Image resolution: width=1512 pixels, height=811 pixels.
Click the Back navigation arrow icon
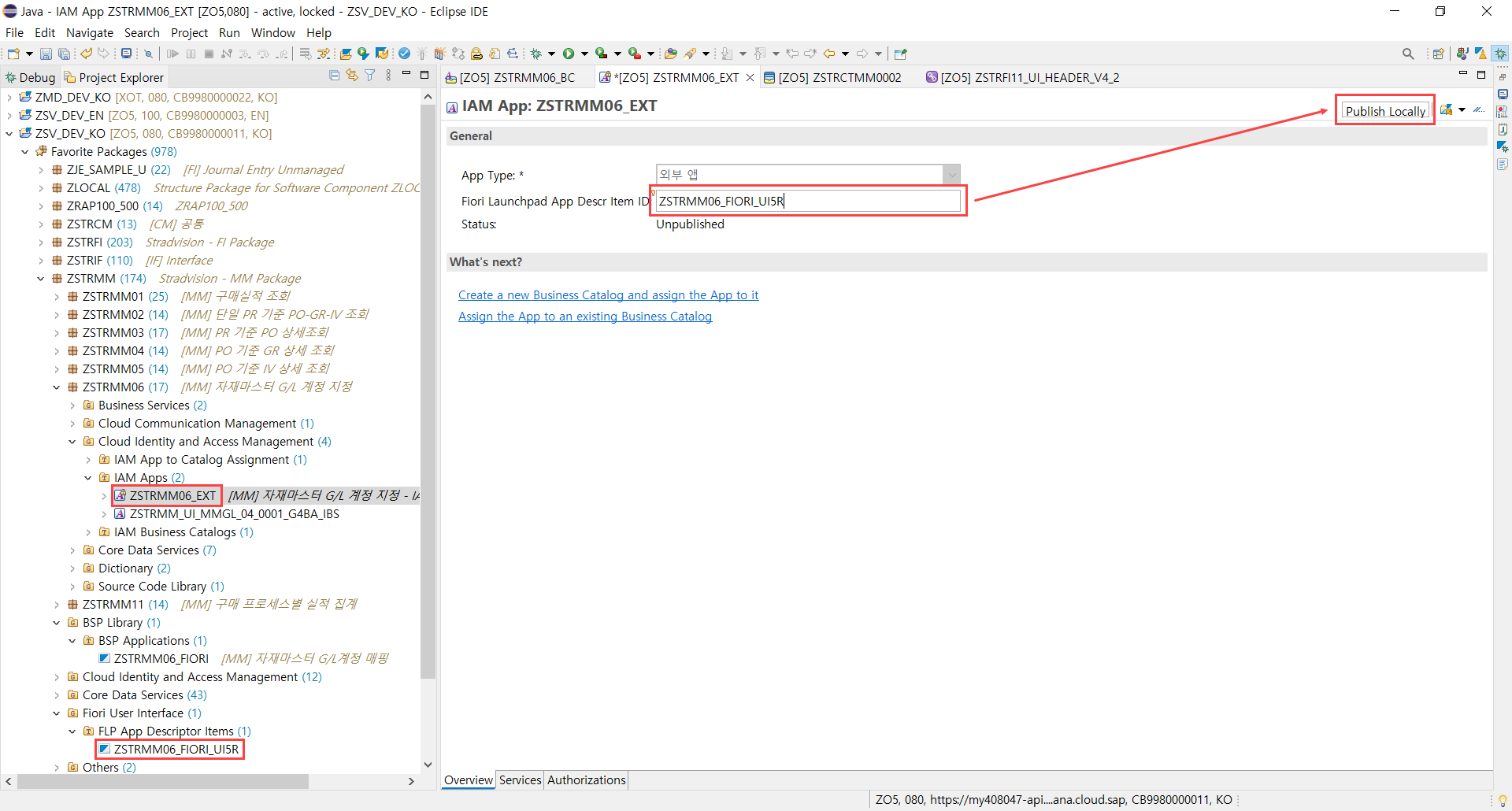[x=829, y=54]
